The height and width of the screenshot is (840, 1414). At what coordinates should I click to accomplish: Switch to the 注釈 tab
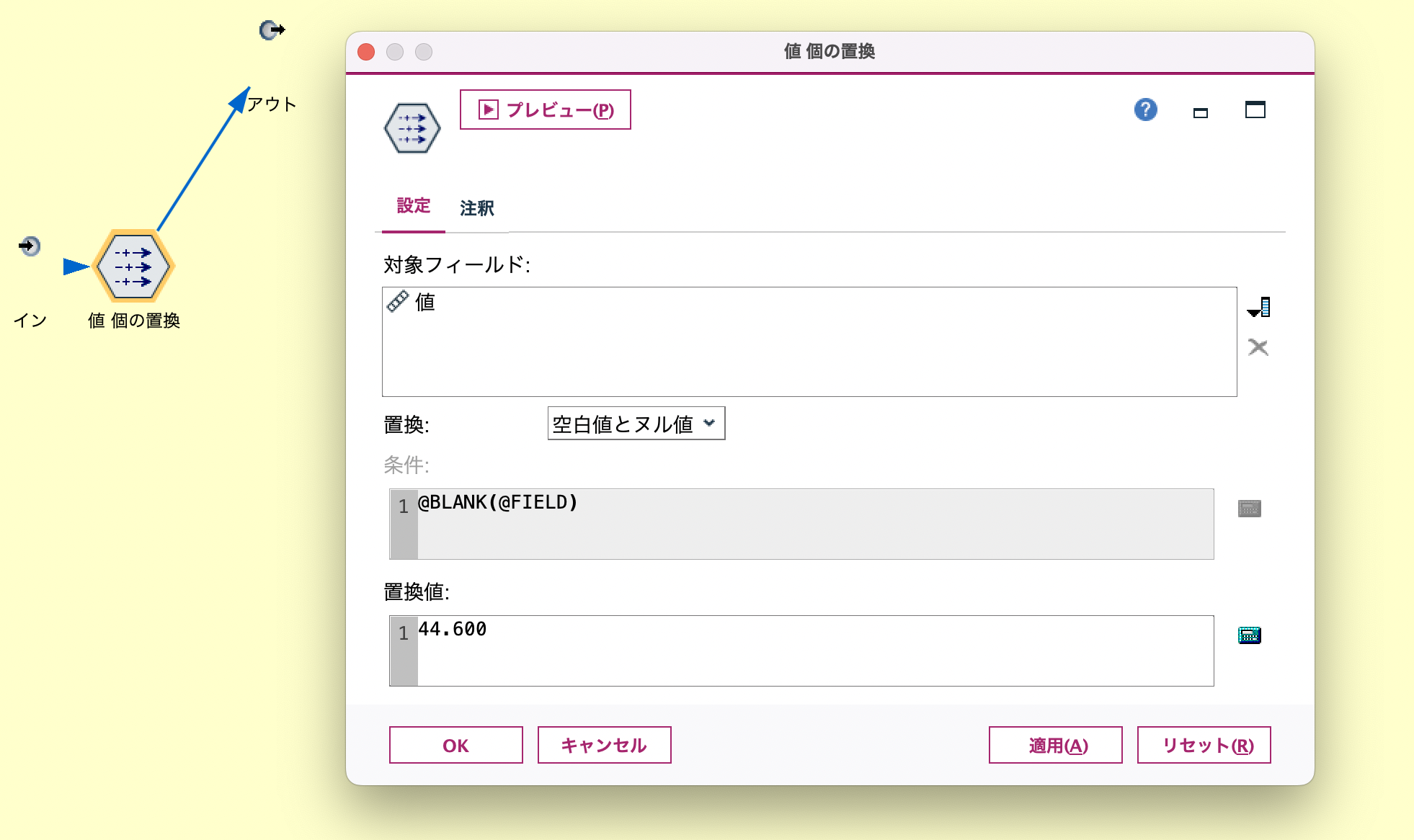476,207
